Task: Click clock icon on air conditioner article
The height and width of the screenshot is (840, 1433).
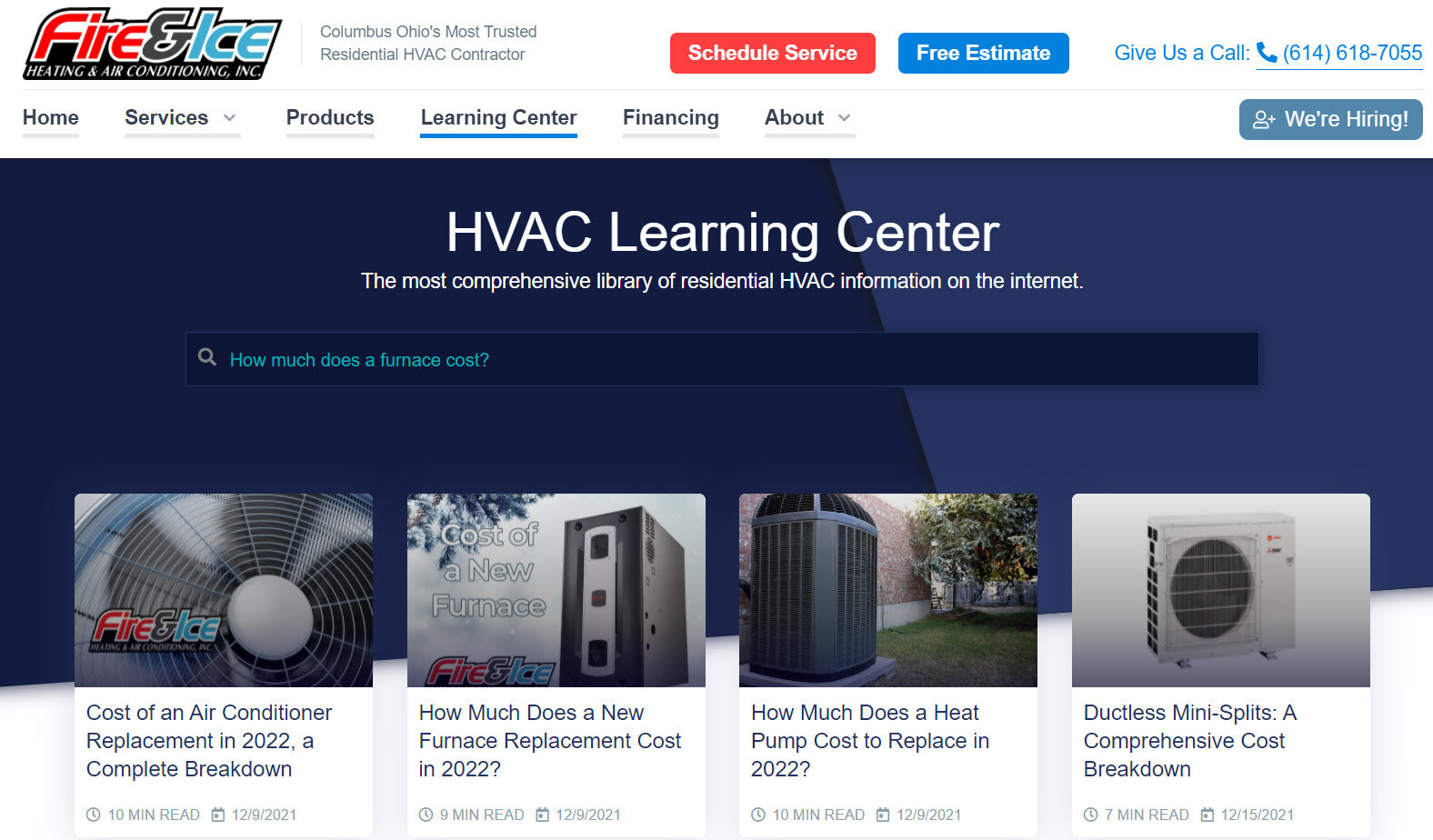Action: coord(94,815)
